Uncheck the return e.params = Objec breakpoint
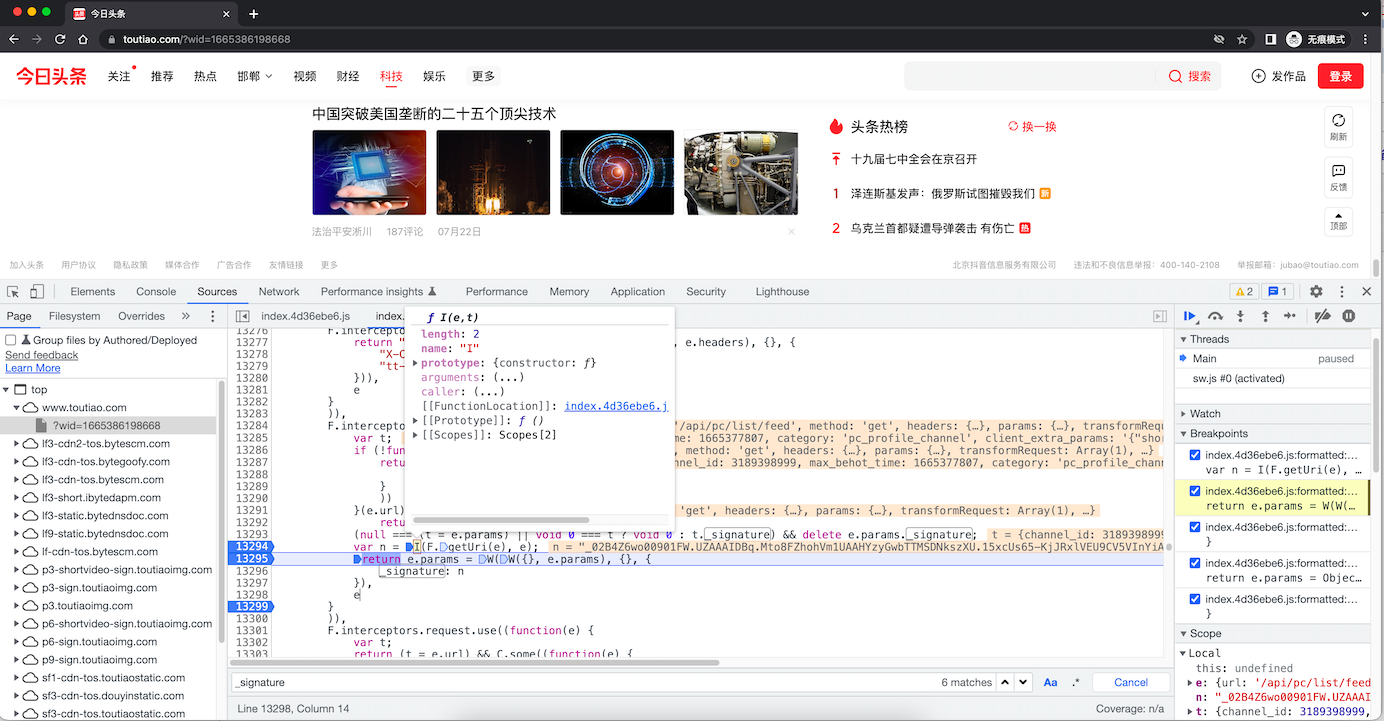The height and width of the screenshot is (721, 1384). 1195,563
